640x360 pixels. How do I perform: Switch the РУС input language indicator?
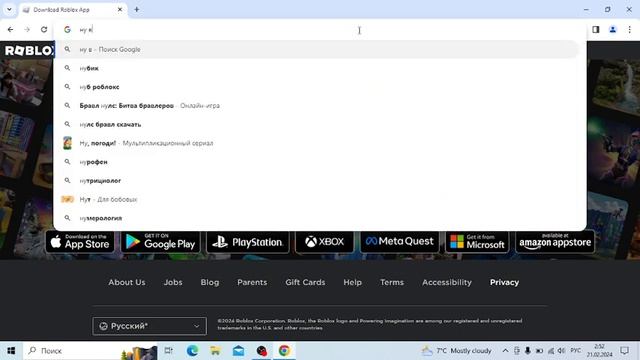point(576,351)
